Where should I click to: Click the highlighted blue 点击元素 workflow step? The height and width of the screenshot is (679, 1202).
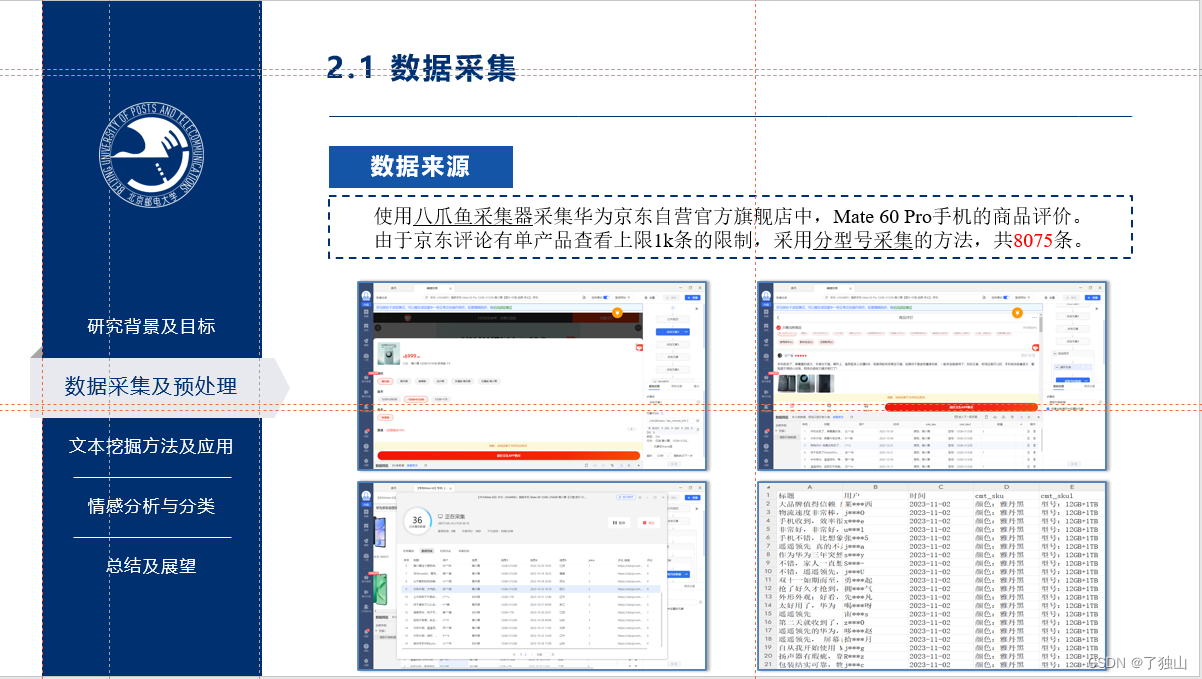click(x=672, y=332)
